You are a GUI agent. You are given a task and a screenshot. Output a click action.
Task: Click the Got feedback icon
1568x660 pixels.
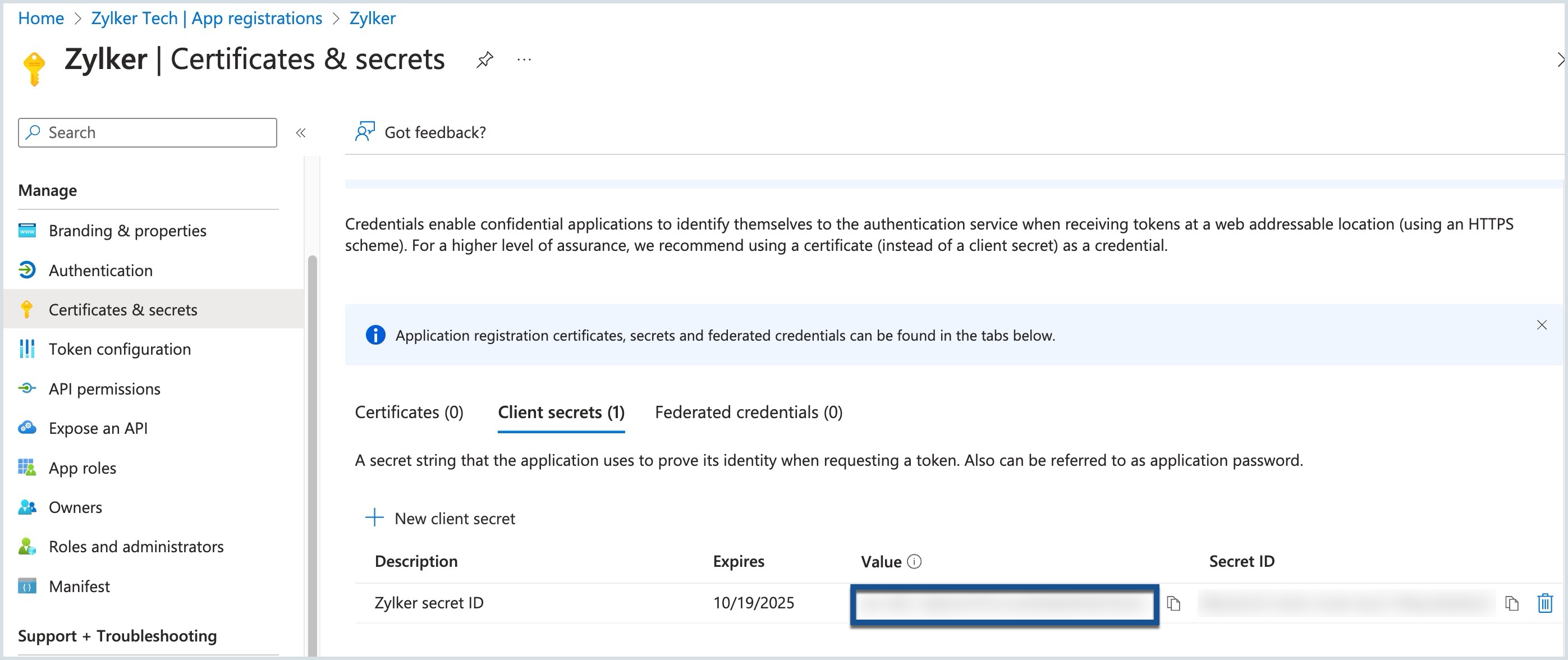click(x=365, y=131)
